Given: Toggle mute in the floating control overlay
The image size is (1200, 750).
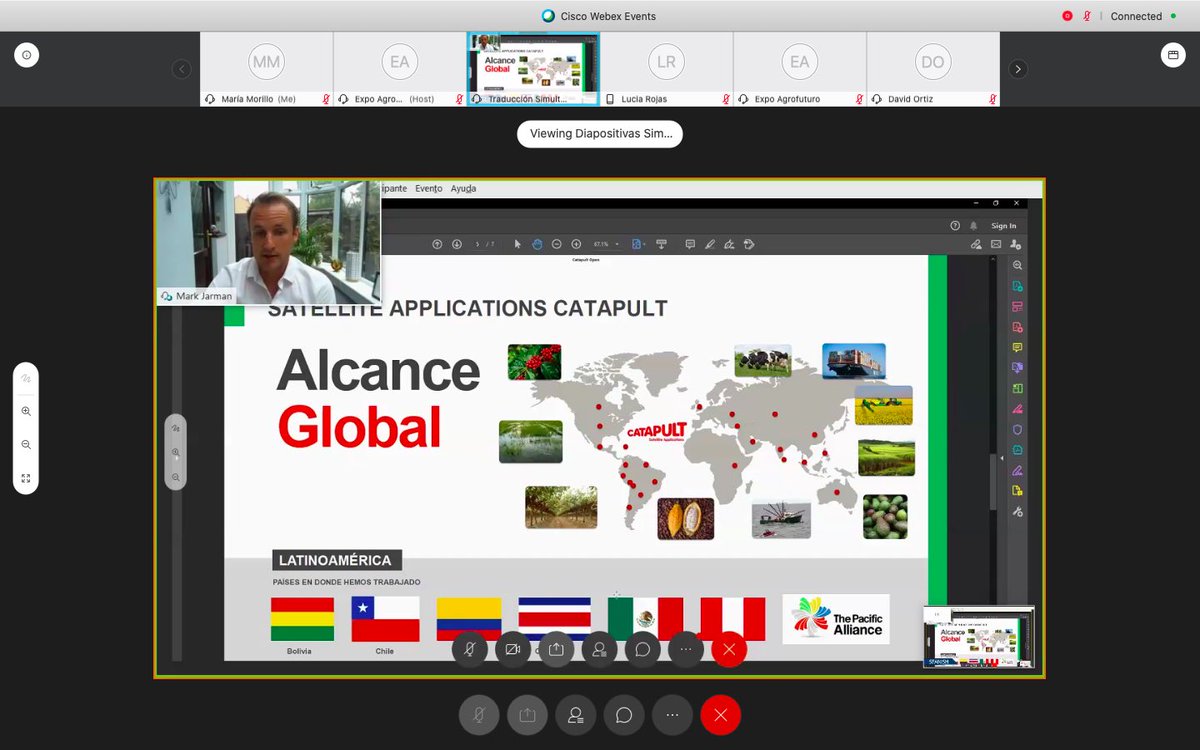Looking at the screenshot, I should coord(469,649).
